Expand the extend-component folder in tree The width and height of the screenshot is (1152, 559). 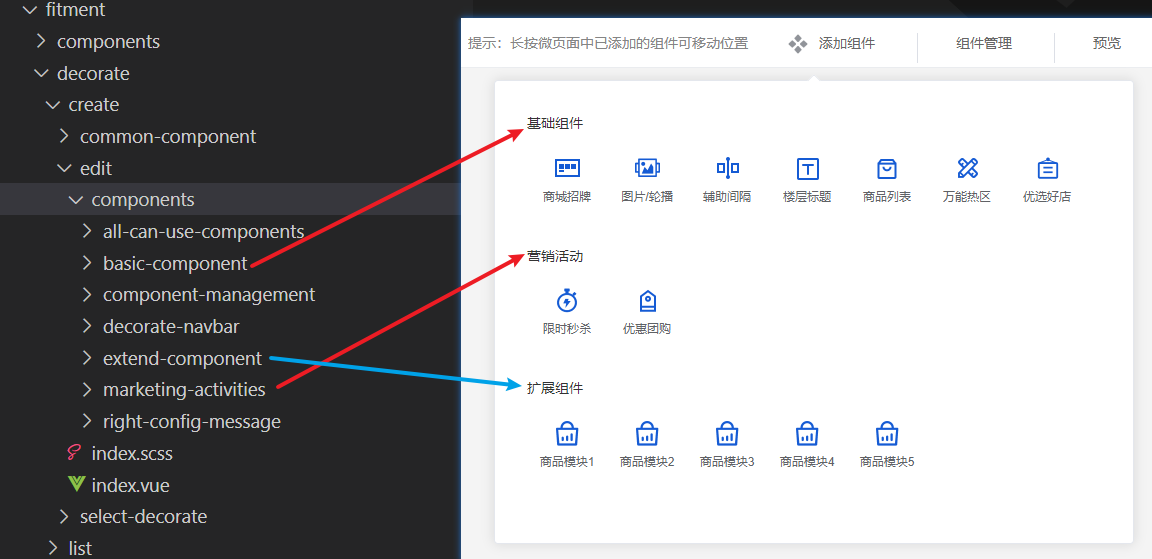[x=181, y=358]
